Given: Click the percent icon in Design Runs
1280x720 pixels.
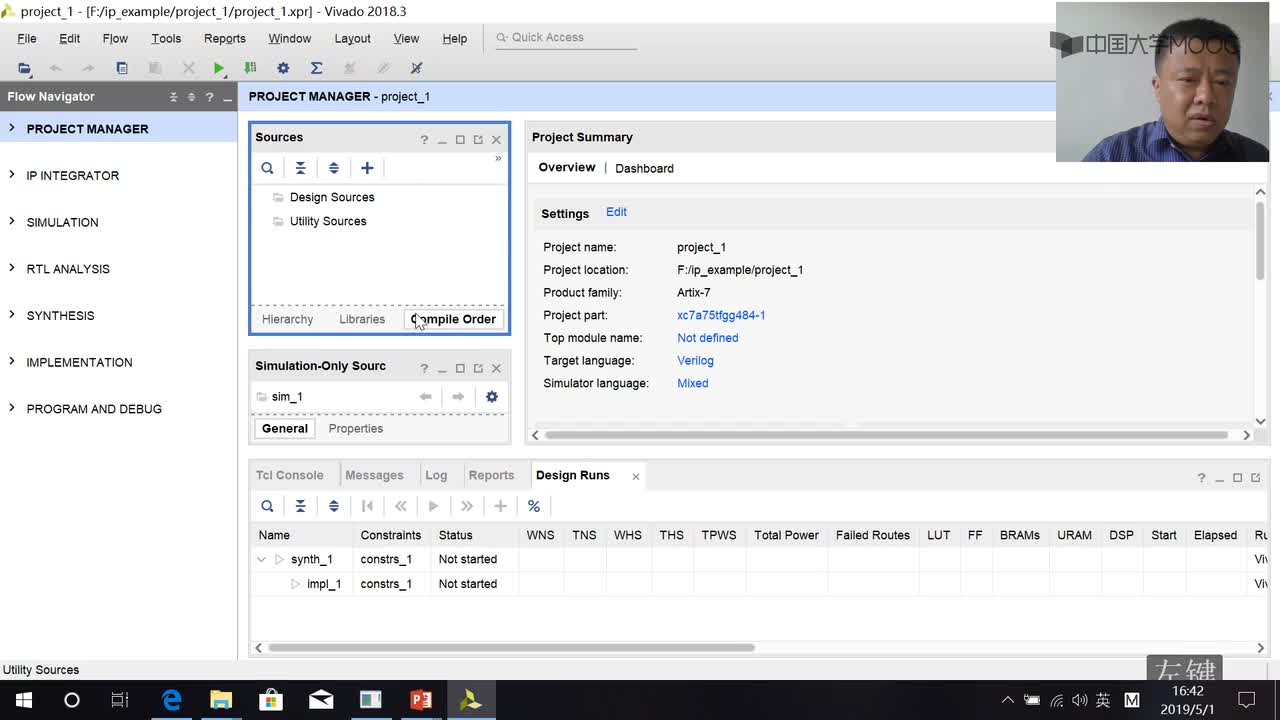Looking at the screenshot, I should 534,506.
